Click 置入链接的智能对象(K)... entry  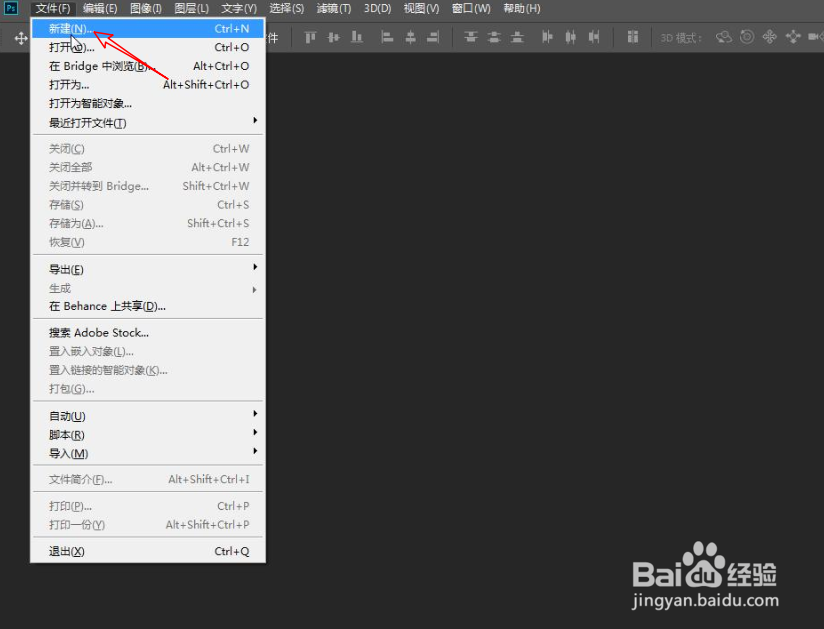point(148,370)
